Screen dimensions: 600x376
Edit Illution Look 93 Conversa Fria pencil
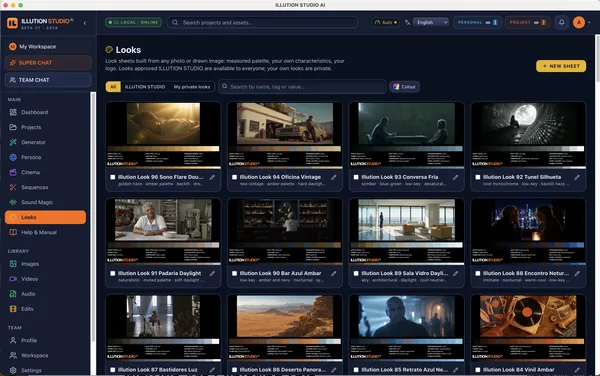455,177
